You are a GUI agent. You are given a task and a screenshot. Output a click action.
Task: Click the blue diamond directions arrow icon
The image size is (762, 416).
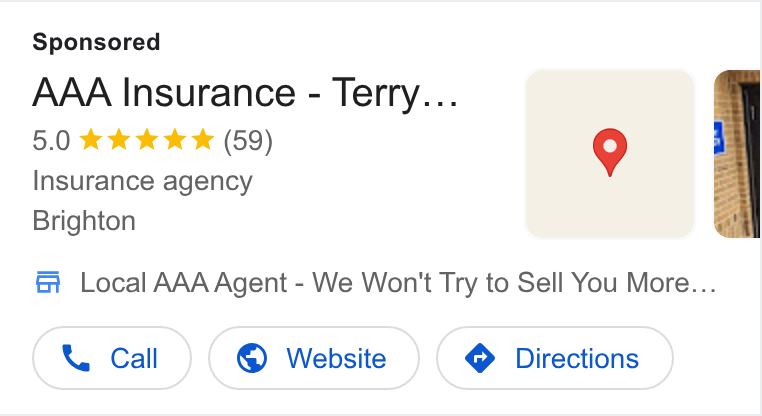coord(480,358)
